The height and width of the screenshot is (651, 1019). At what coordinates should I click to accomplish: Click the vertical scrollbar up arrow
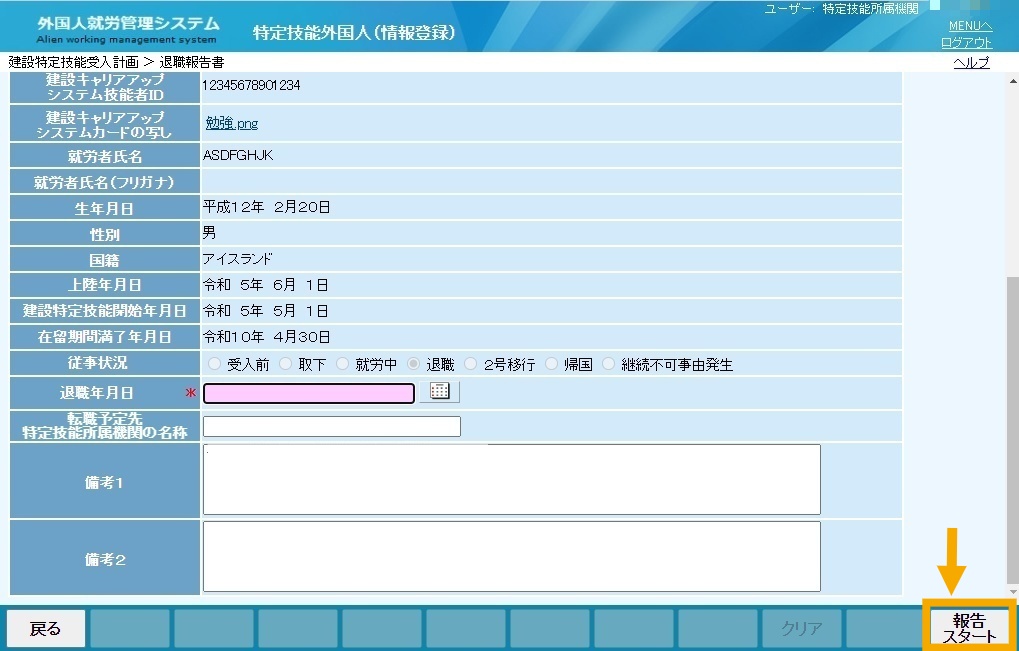tap(1013, 81)
